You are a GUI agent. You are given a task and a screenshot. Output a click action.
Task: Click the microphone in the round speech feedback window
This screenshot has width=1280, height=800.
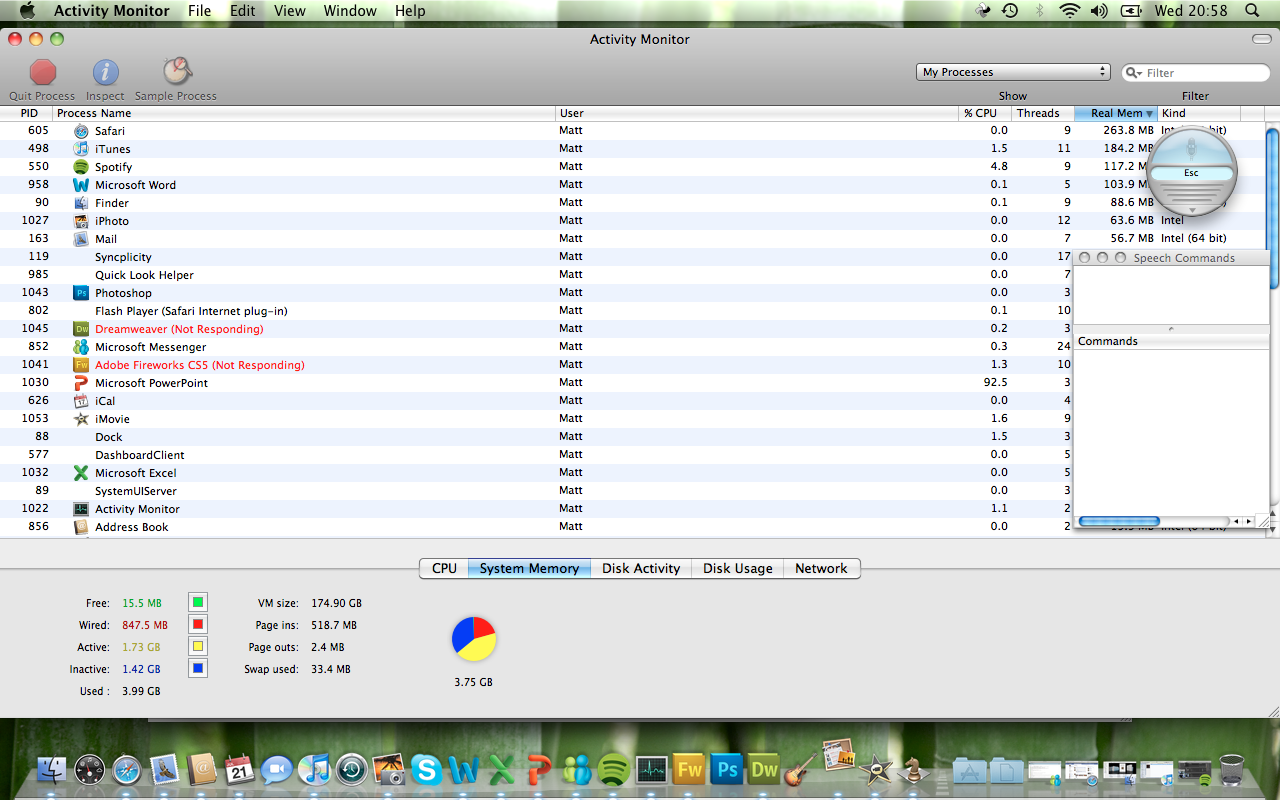click(1191, 149)
